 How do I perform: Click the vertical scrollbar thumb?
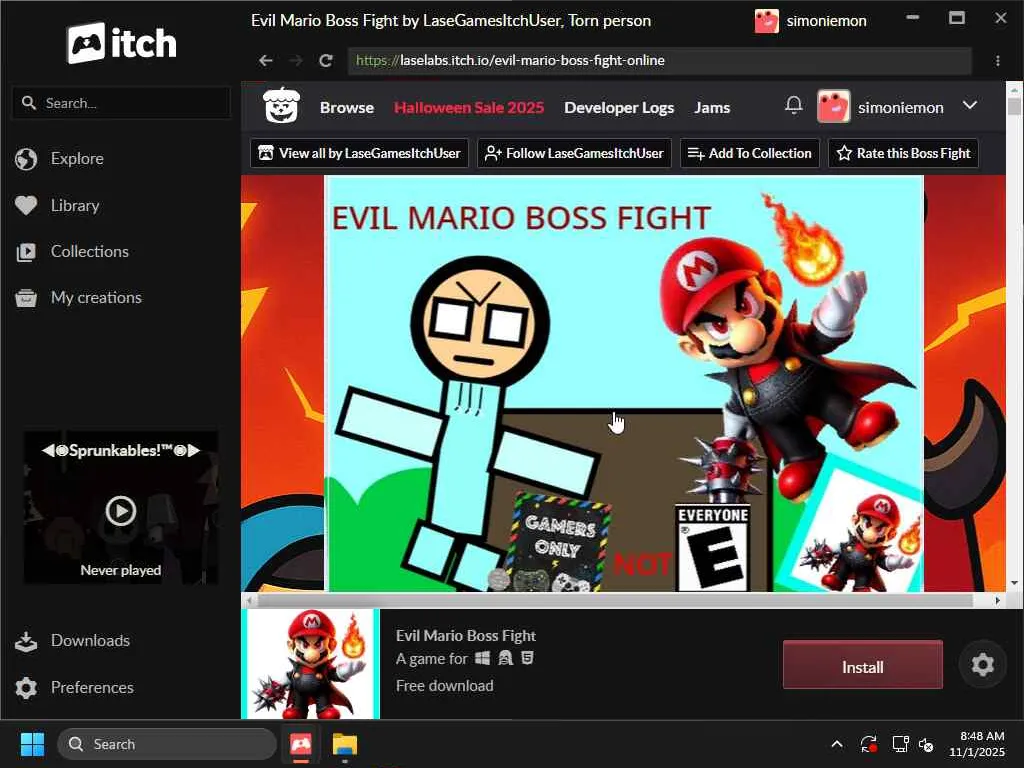click(1014, 106)
